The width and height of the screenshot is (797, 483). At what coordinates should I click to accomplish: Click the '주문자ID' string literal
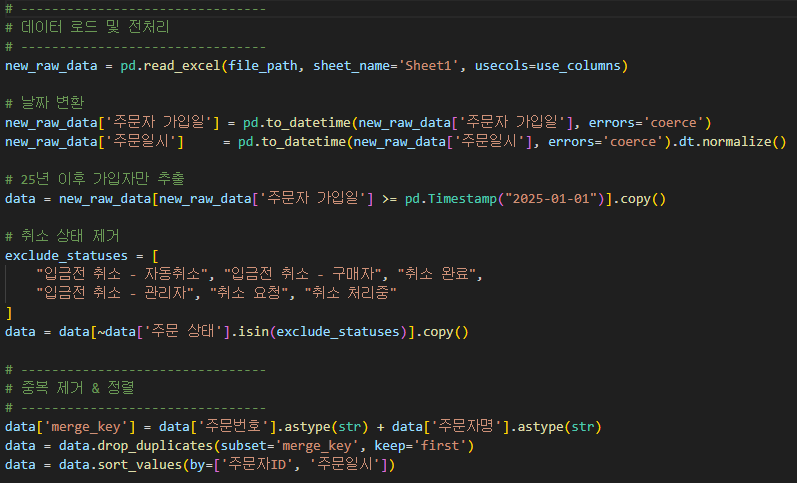257,465
